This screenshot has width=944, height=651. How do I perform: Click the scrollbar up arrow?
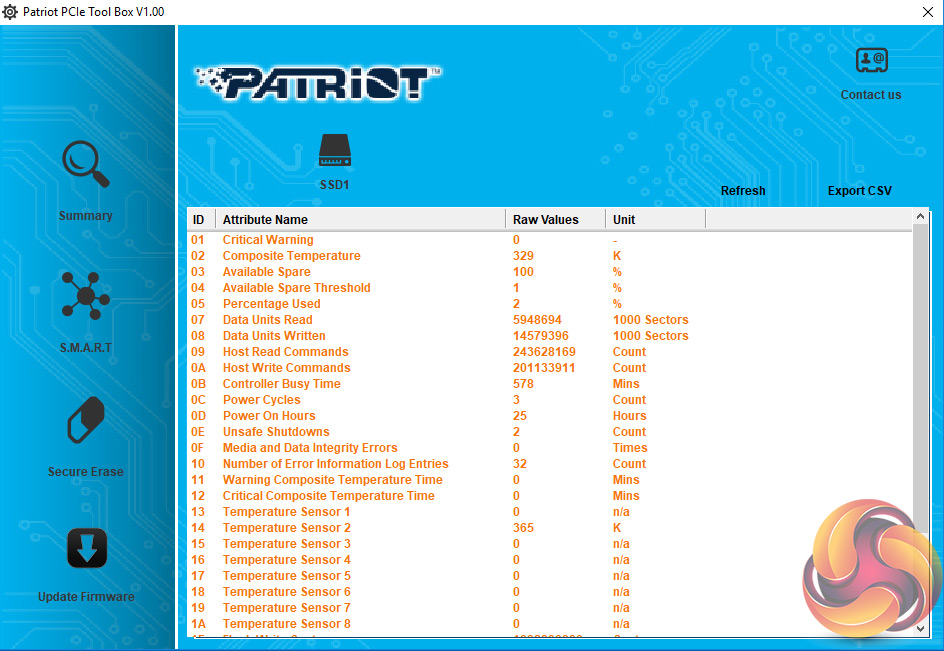pyautogui.click(x=920, y=216)
